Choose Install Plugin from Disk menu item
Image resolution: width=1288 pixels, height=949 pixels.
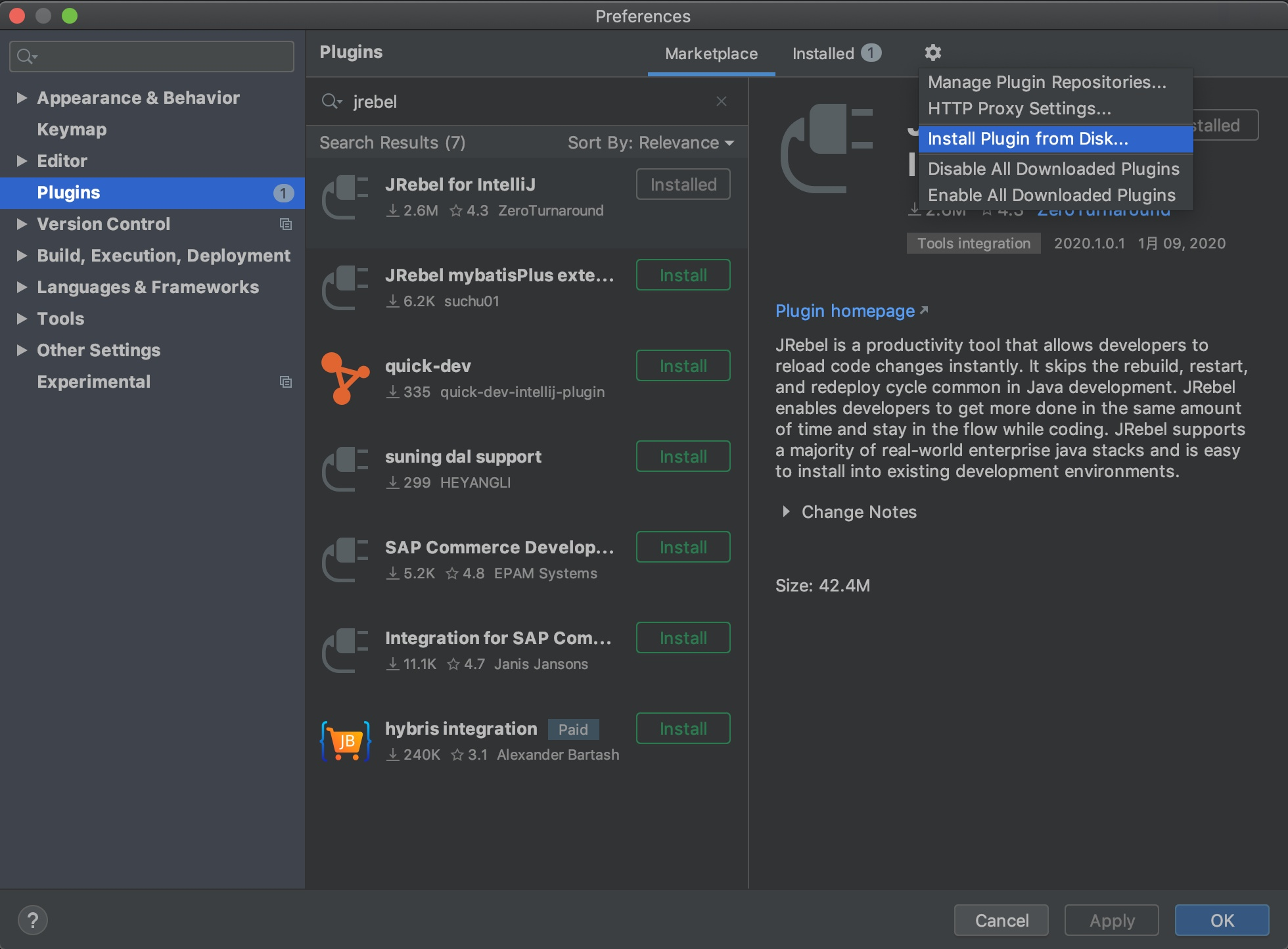[1028, 139]
